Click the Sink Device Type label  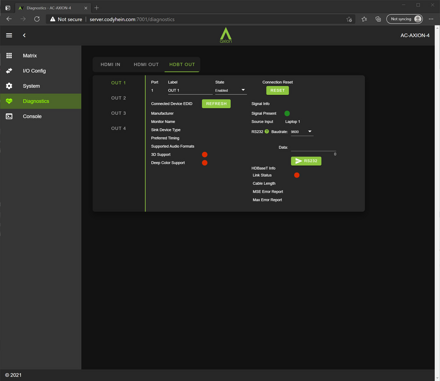click(166, 130)
